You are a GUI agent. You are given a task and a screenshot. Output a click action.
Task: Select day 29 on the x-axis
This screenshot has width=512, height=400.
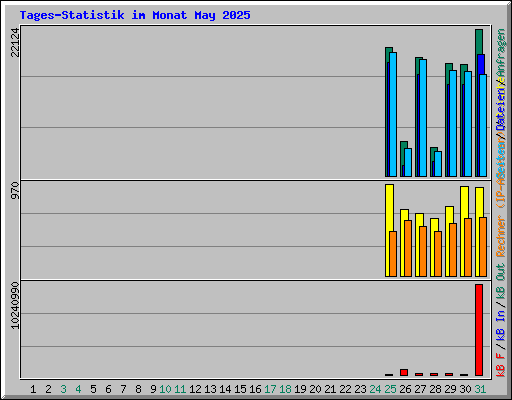[450, 389]
